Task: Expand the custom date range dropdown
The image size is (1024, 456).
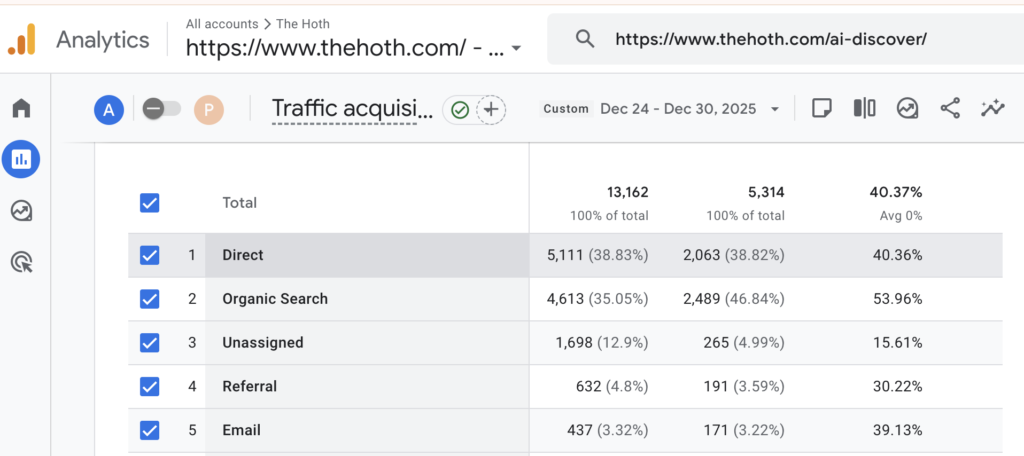Action: (x=774, y=109)
